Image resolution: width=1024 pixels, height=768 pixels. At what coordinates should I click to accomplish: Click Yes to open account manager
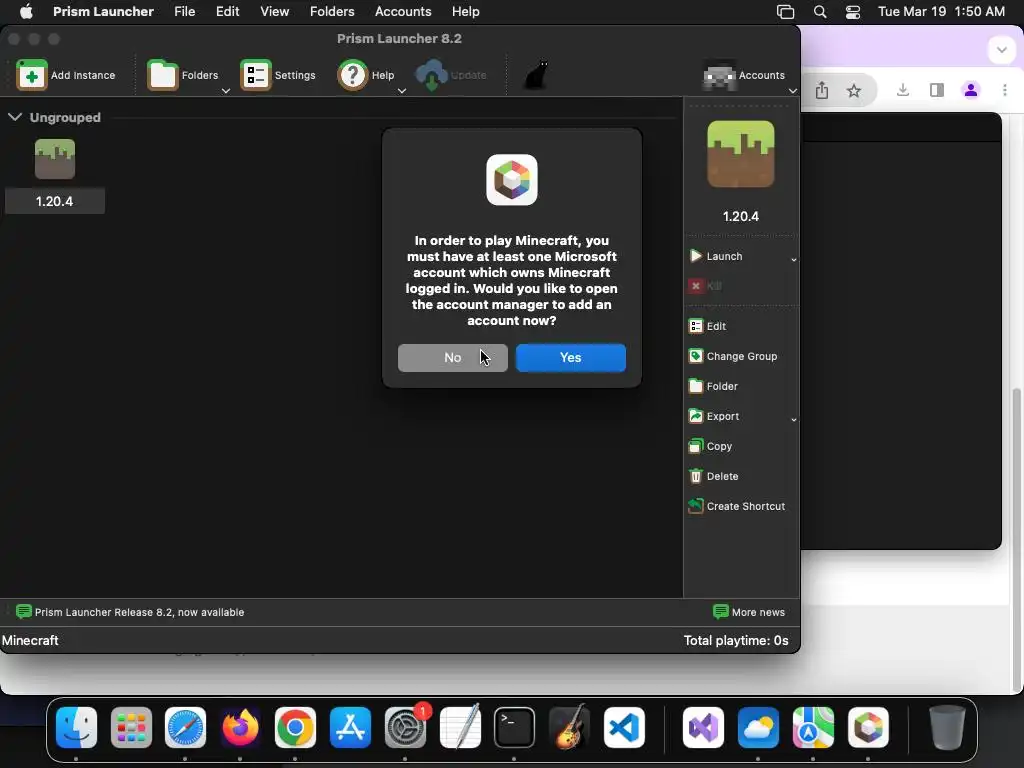(x=571, y=358)
